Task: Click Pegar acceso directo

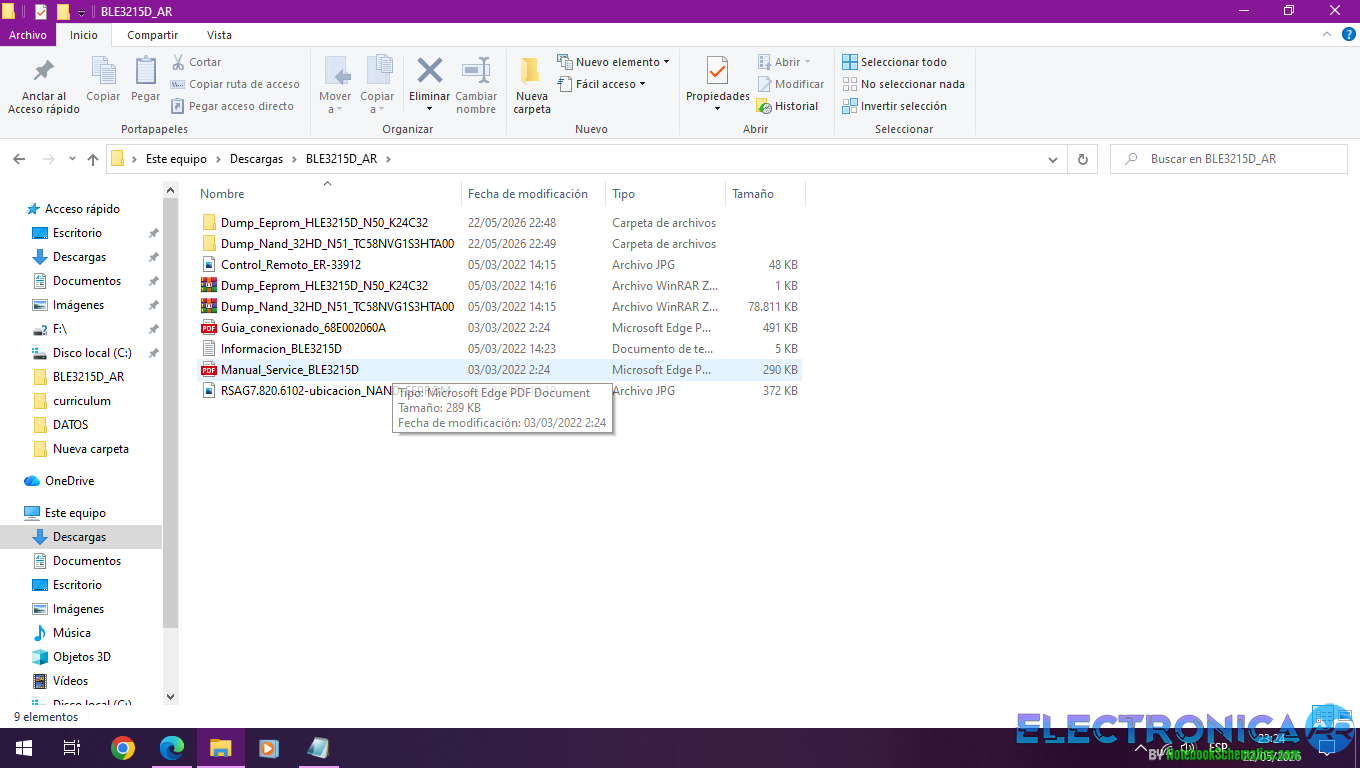Action: pos(232,106)
